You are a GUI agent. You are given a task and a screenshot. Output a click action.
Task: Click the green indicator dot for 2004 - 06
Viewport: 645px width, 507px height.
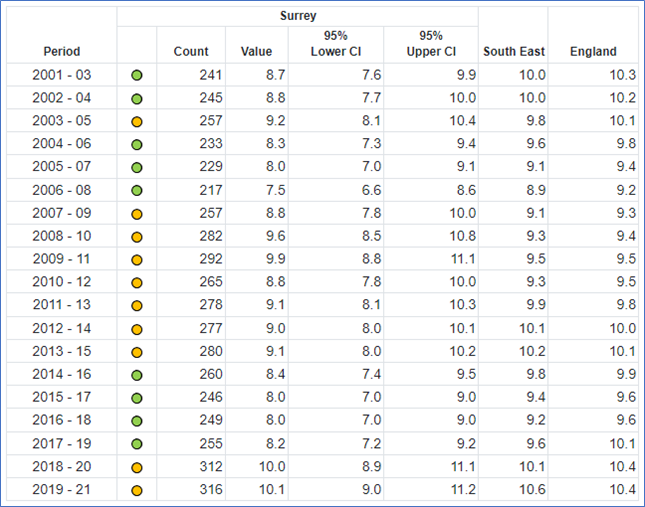point(137,145)
